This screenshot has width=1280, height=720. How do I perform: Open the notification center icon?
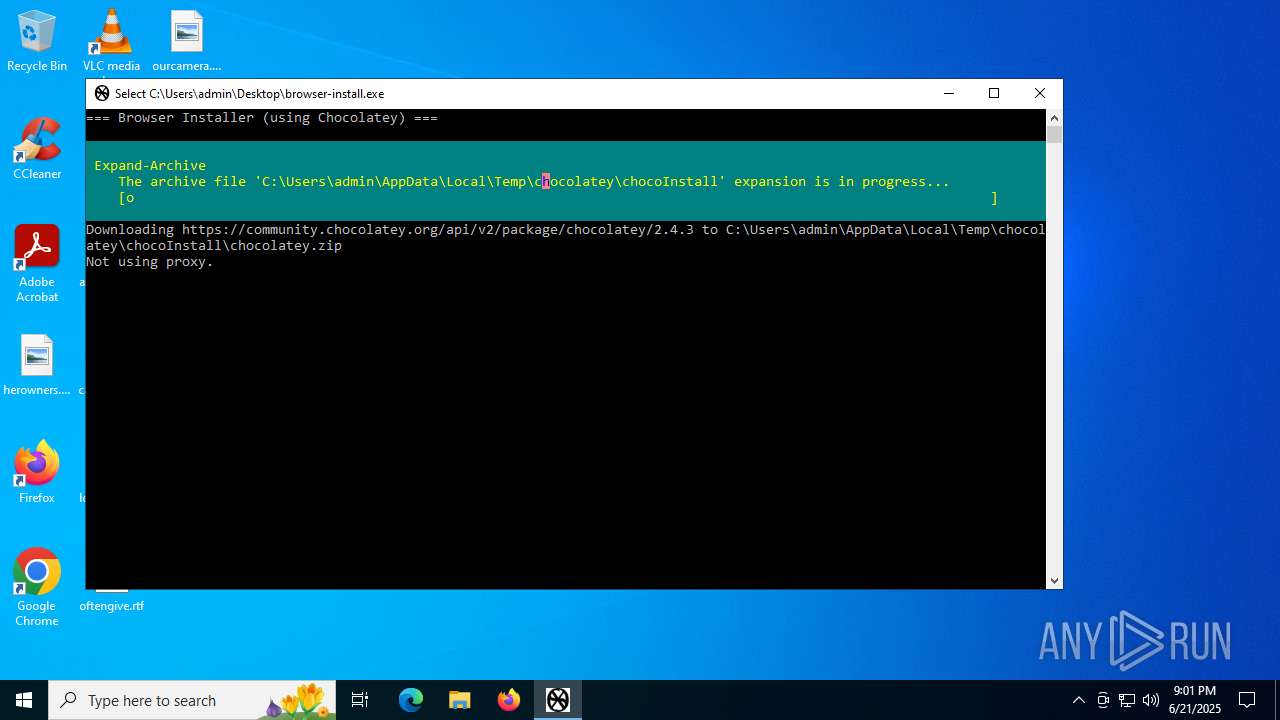tap(1247, 700)
